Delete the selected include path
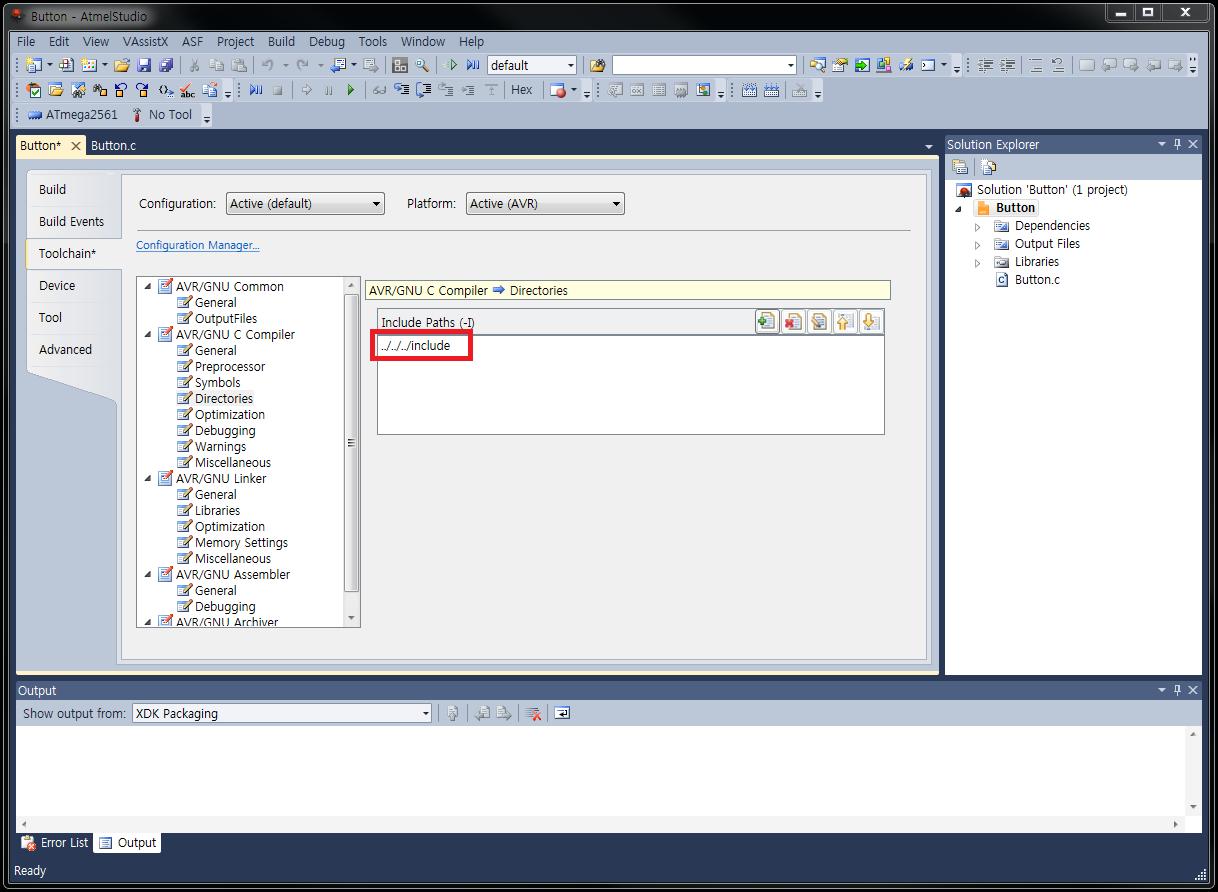The image size is (1218, 892). [x=793, y=321]
